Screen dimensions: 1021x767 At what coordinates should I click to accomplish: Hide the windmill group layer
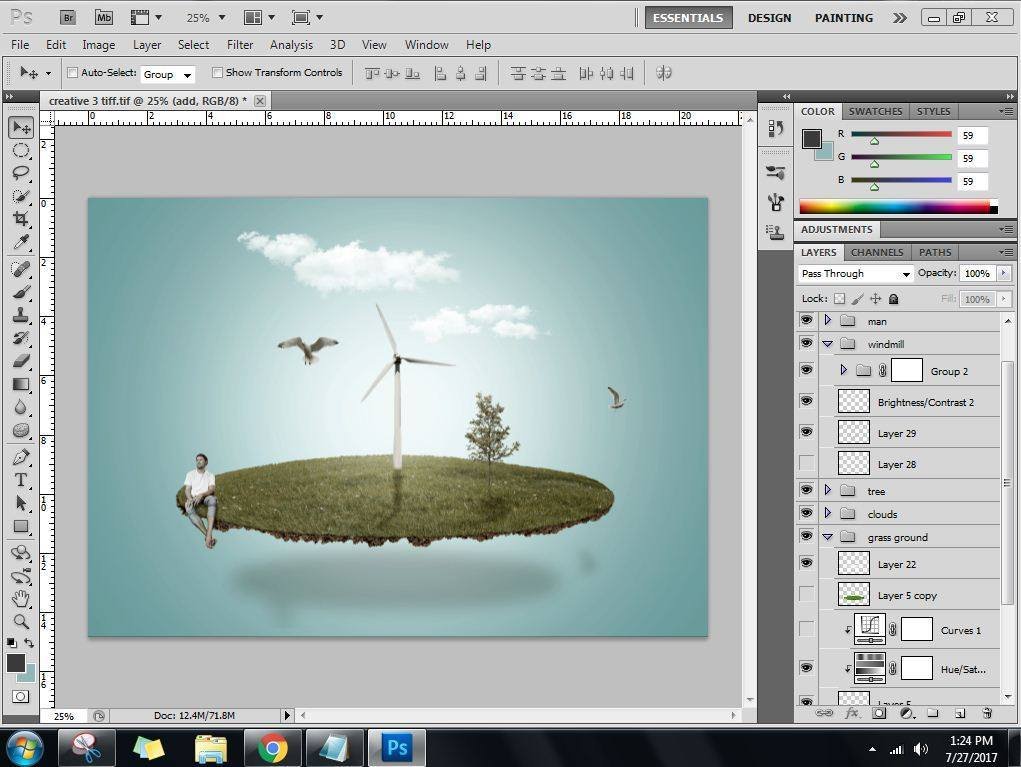(806, 343)
